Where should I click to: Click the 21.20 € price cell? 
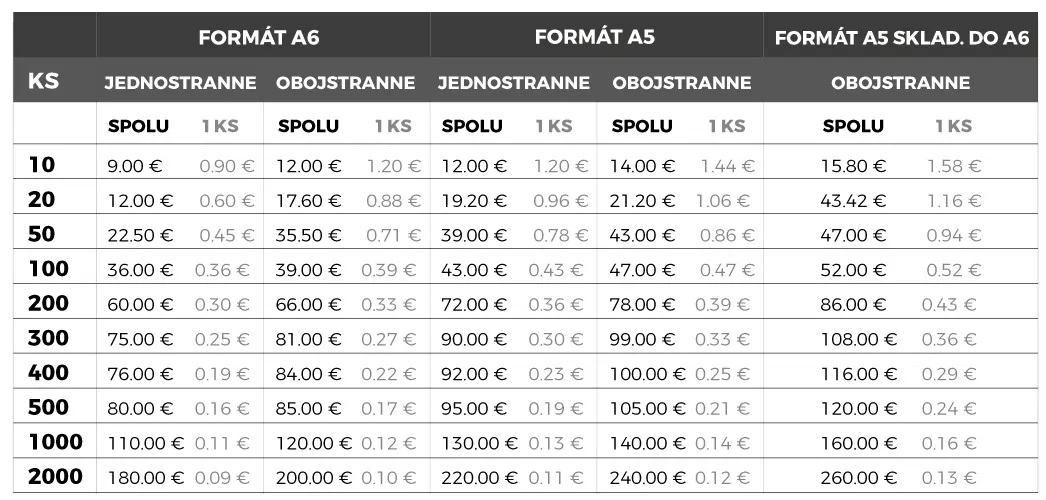pos(643,201)
